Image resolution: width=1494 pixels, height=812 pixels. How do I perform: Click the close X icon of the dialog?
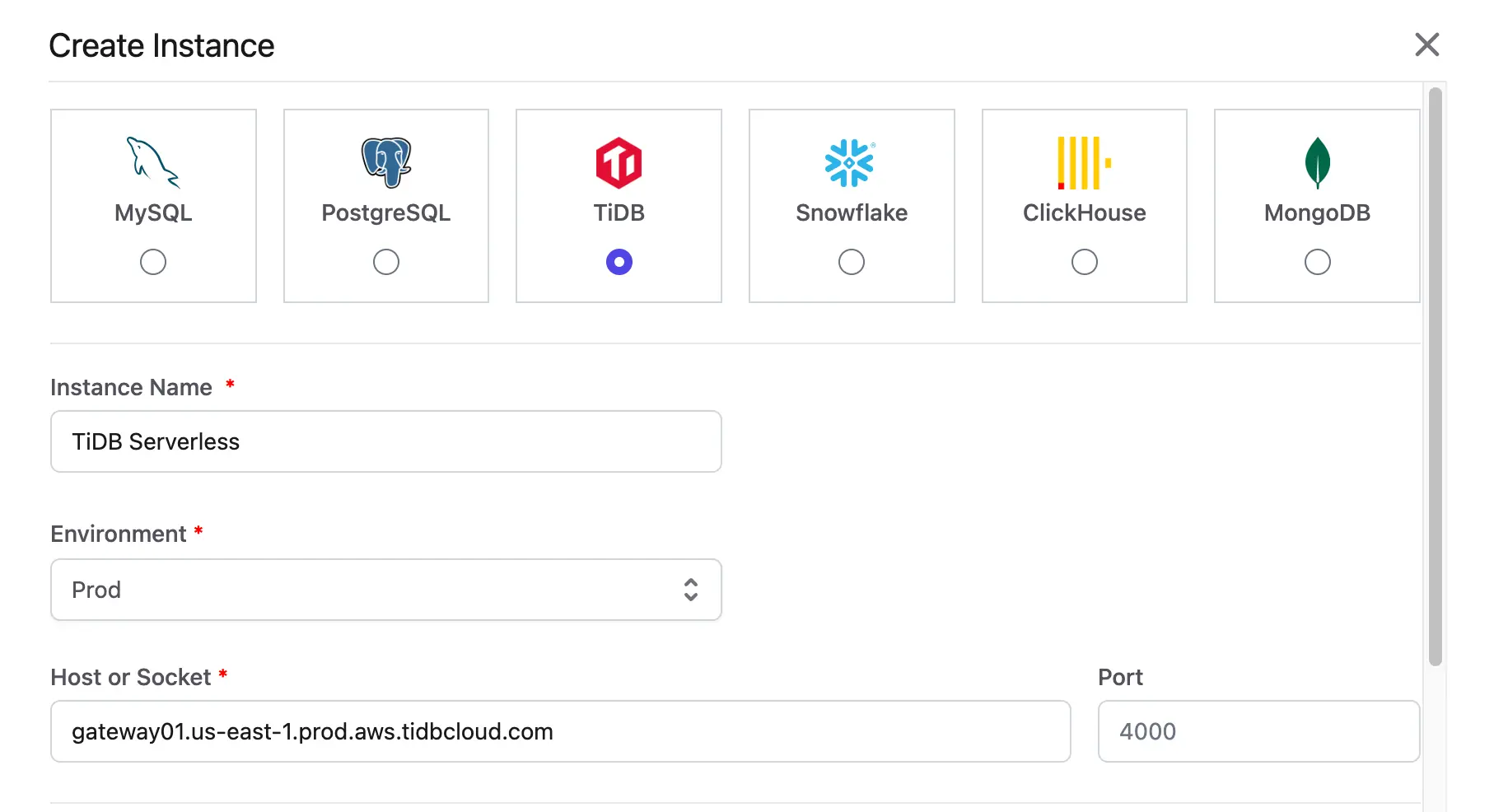coord(1426,45)
